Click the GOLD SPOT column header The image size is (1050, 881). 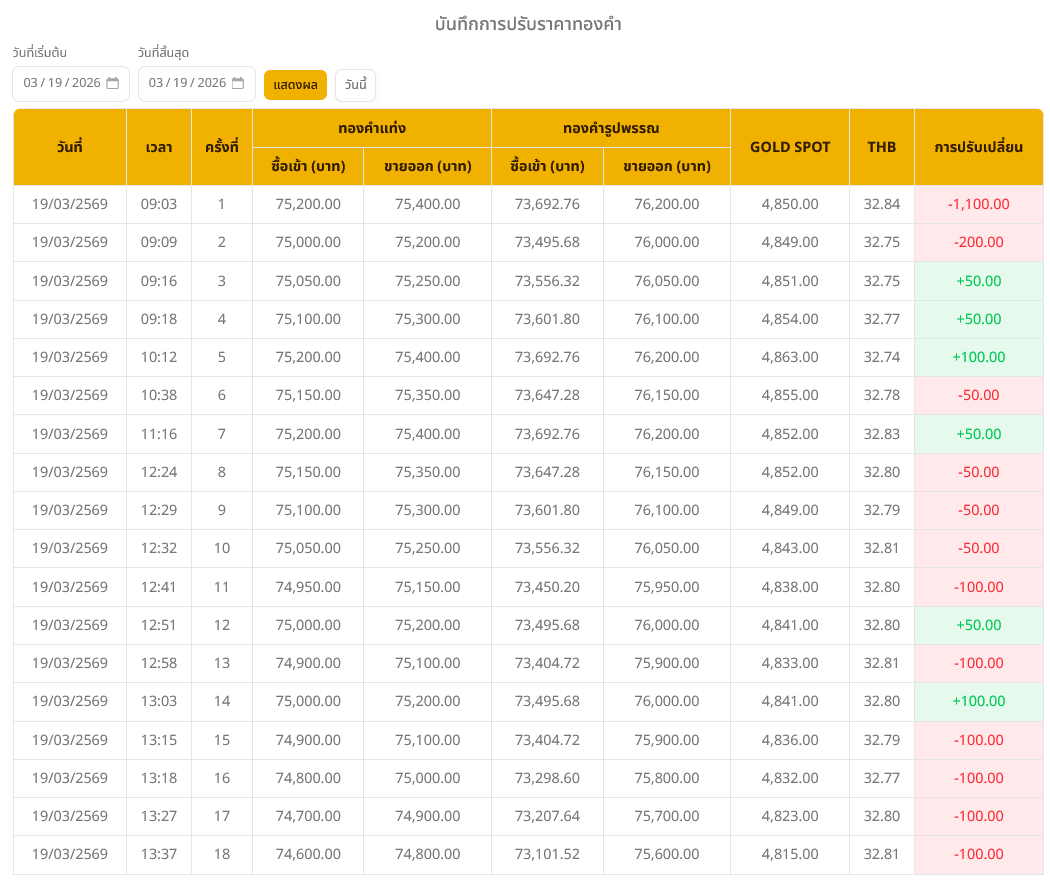click(790, 147)
